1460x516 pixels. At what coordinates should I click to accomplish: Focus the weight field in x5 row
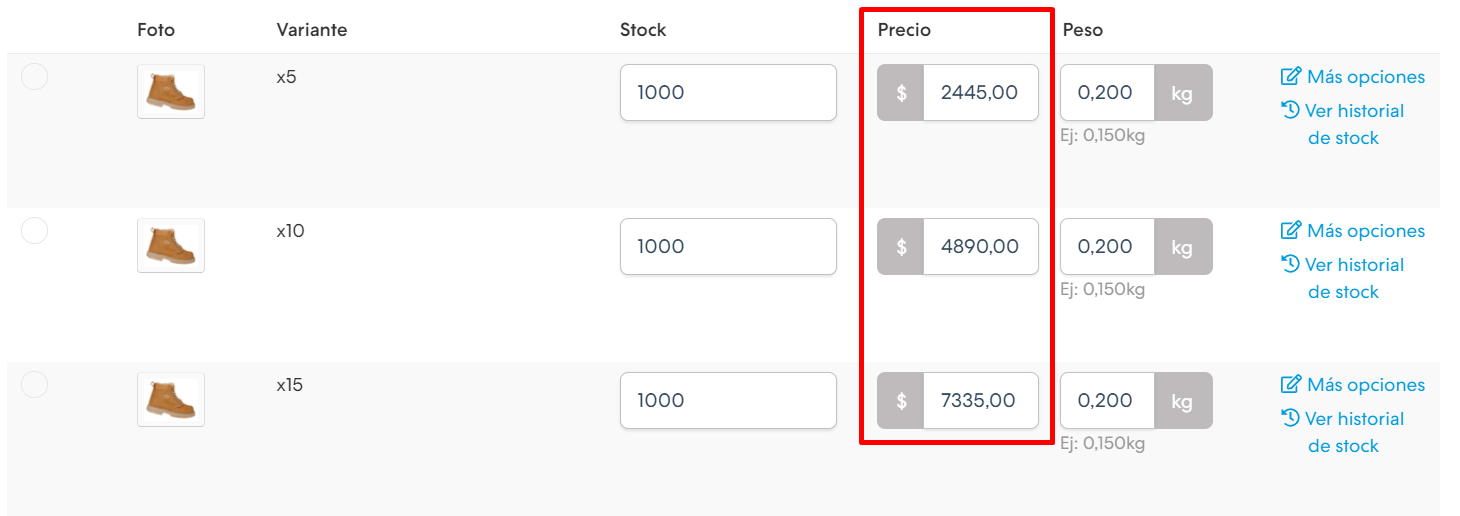coord(1107,93)
